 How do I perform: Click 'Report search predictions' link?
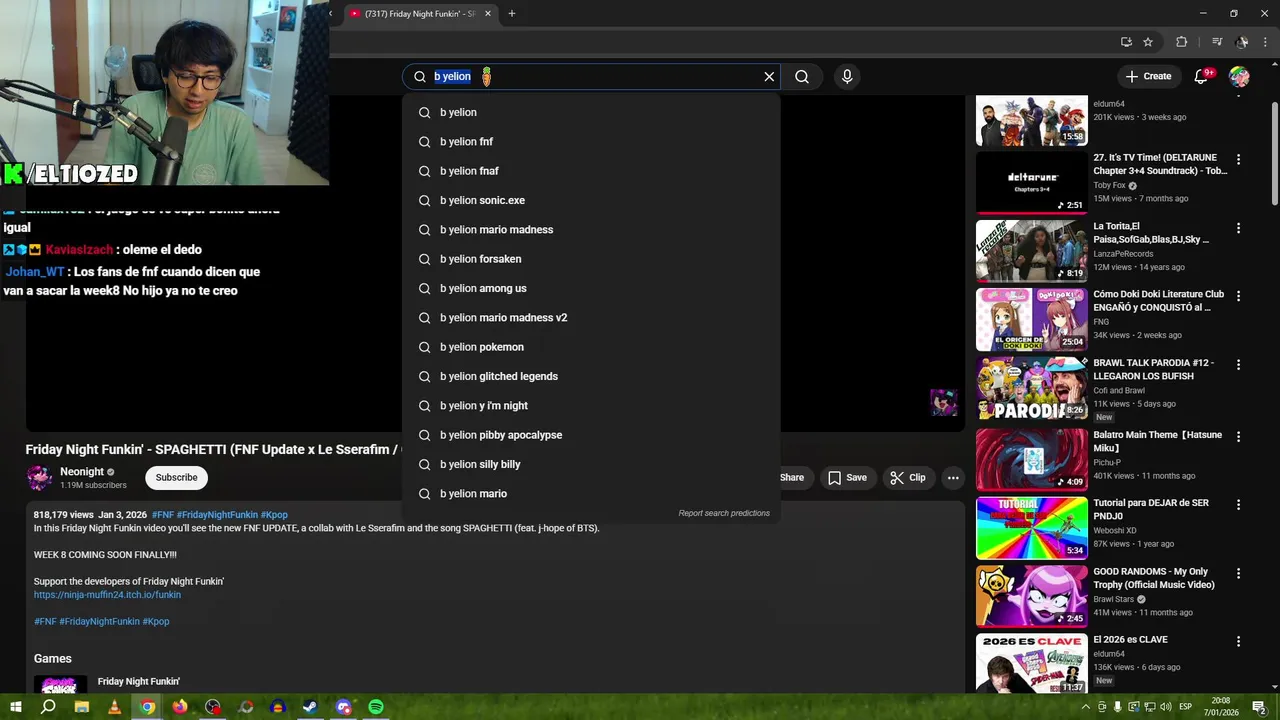[724, 514]
